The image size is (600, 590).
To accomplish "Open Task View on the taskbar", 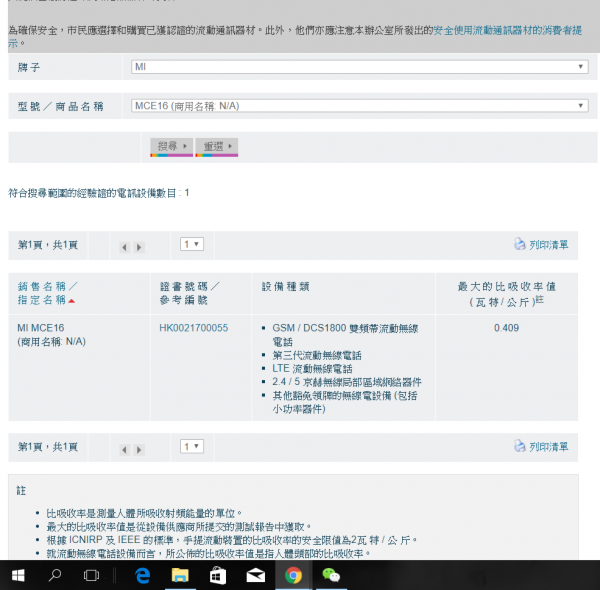I will pos(91,575).
